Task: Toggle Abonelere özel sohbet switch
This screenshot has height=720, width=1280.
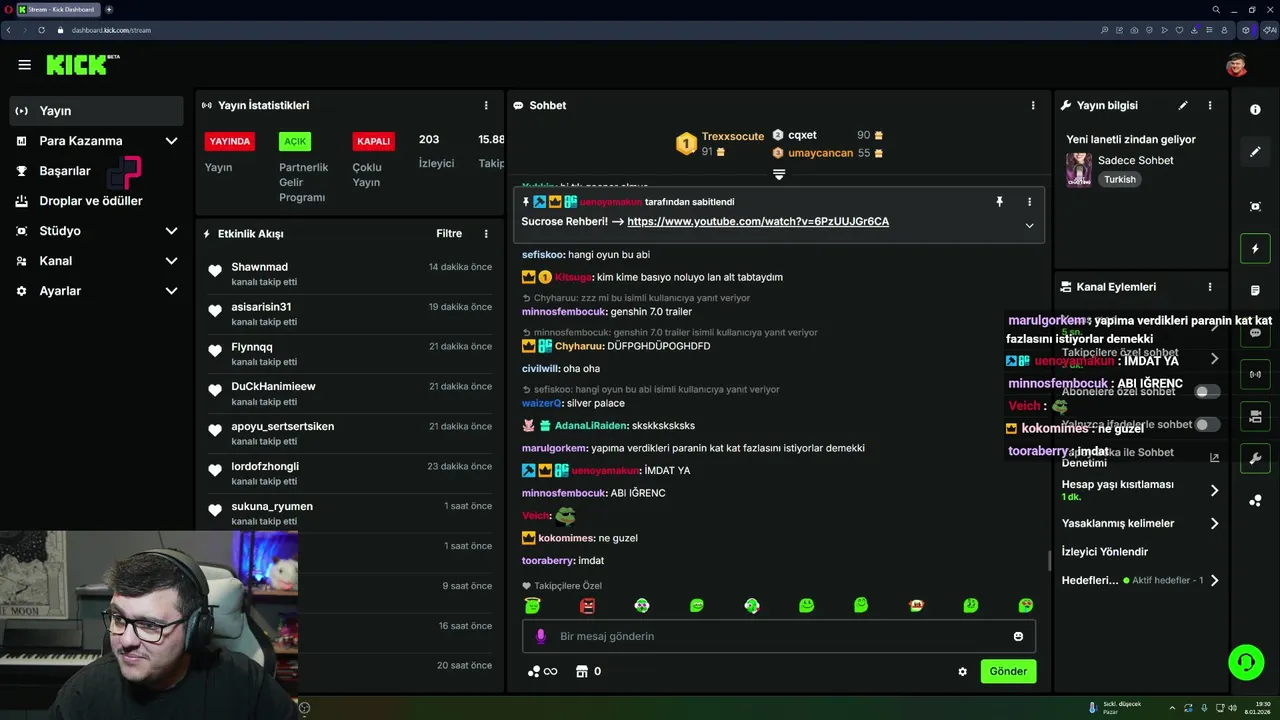Action: pyautogui.click(x=1208, y=392)
